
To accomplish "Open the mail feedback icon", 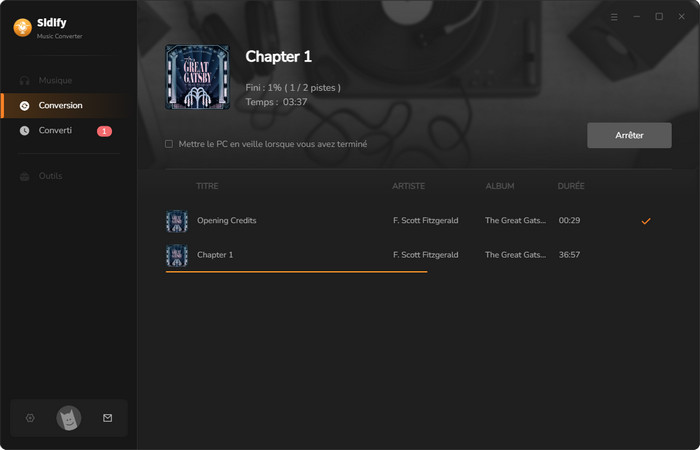I will pos(108,418).
